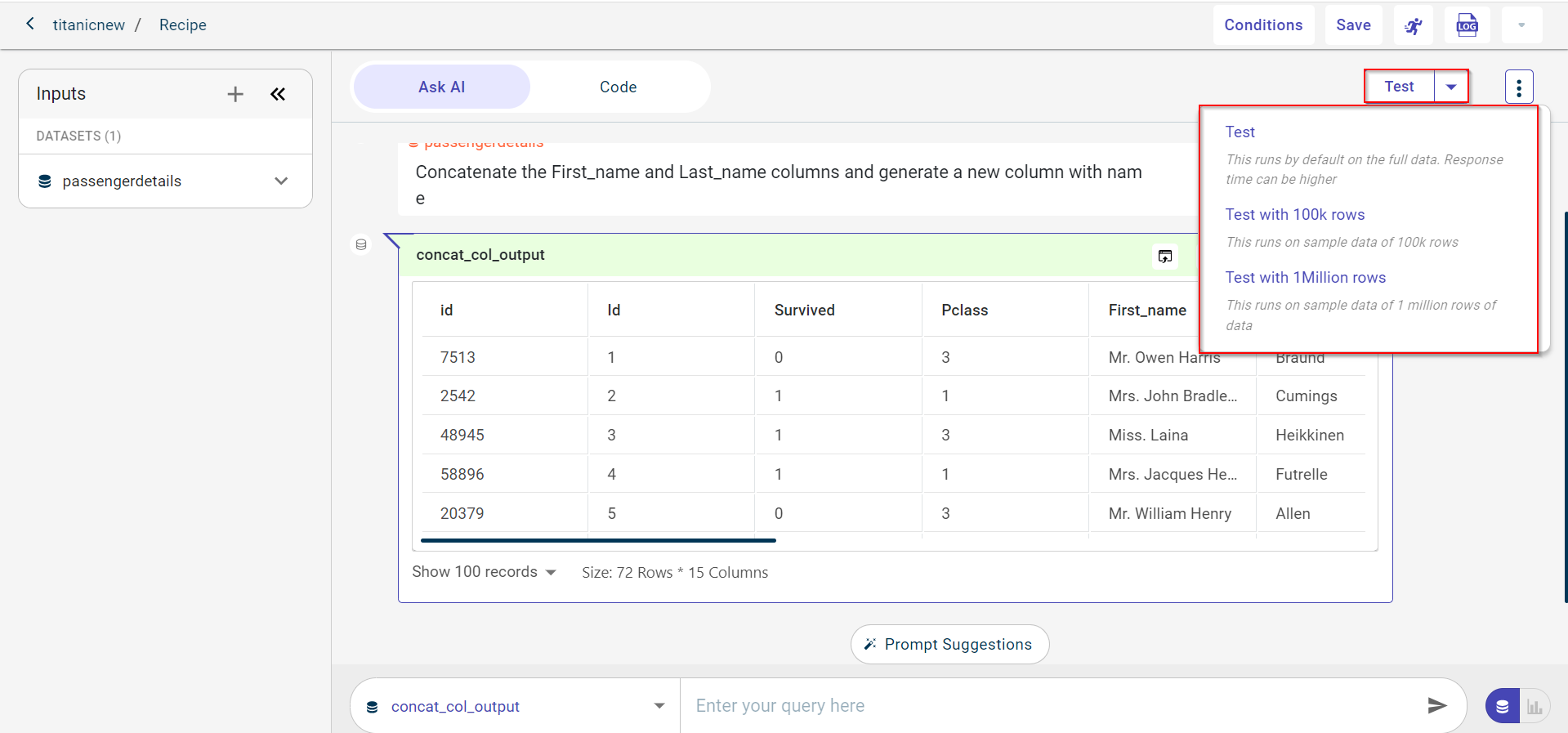This screenshot has width=1568, height=733.
Task: Click the export icon on concat_col_output header
Action: (1164, 257)
